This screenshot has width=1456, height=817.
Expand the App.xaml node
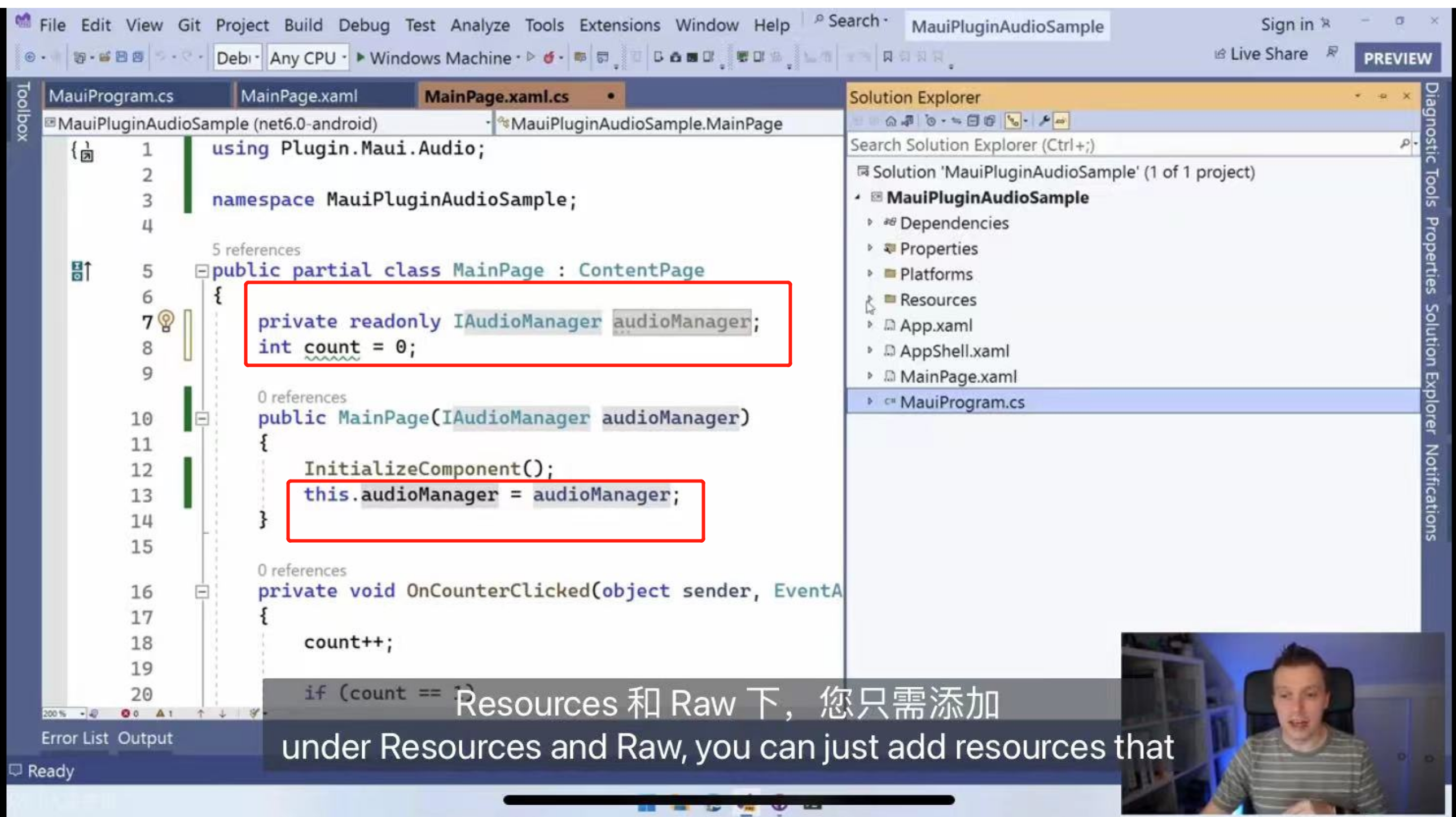click(x=870, y=325)
